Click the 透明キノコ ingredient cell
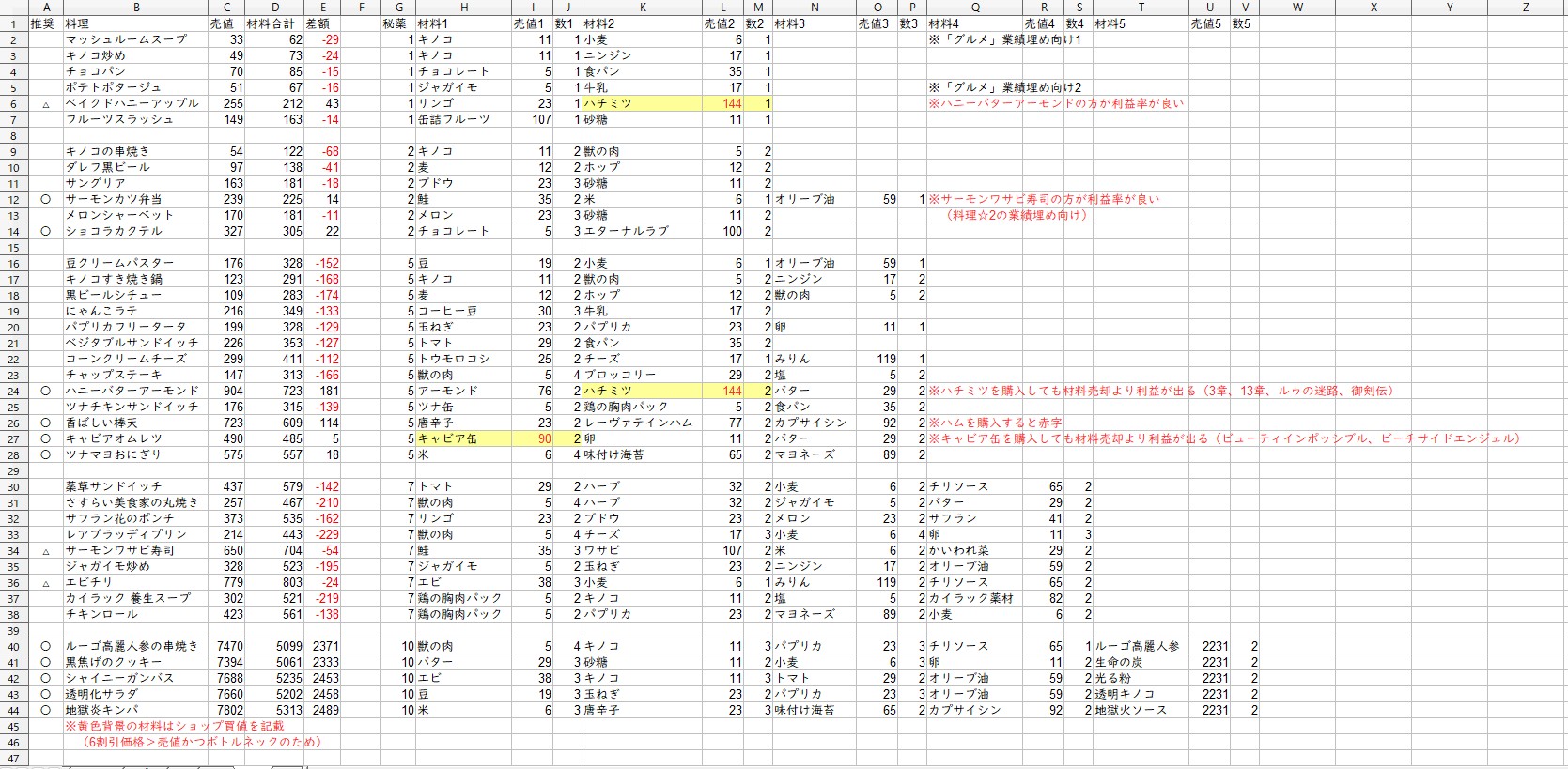1568x769 pixels. pyautogui.click(x=1125, y=694)
